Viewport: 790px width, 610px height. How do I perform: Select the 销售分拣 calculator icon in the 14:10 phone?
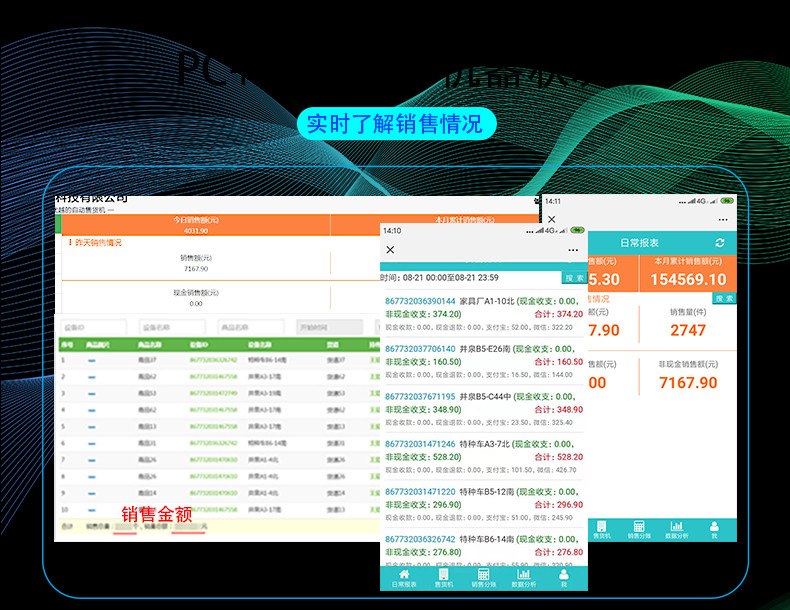coord(481,577)
